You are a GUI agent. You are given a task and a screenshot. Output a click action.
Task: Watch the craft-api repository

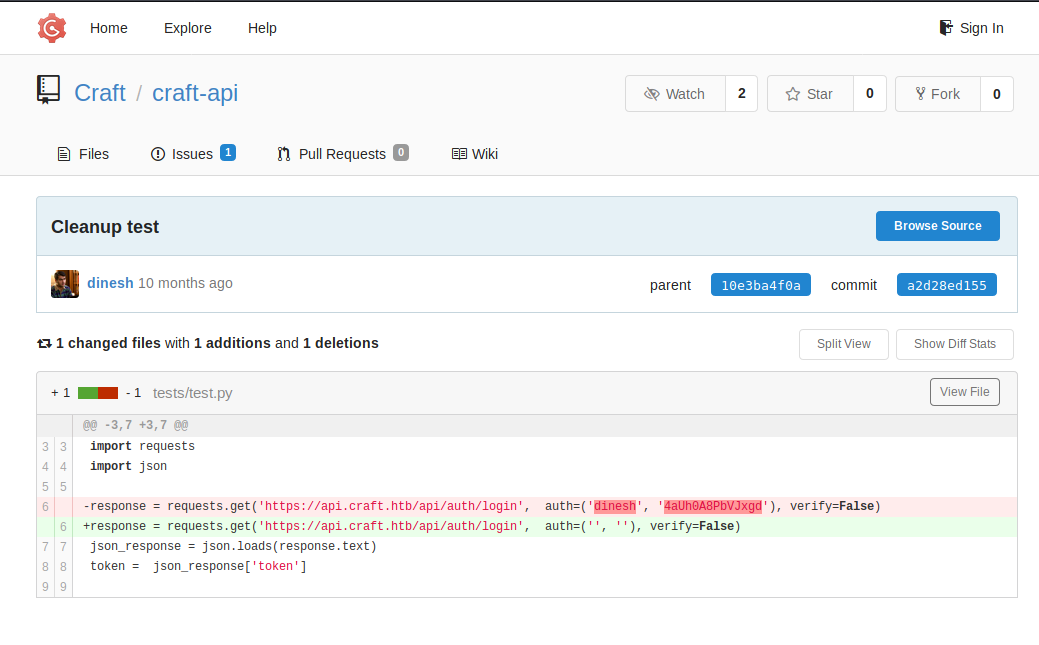tap(675, 94)
